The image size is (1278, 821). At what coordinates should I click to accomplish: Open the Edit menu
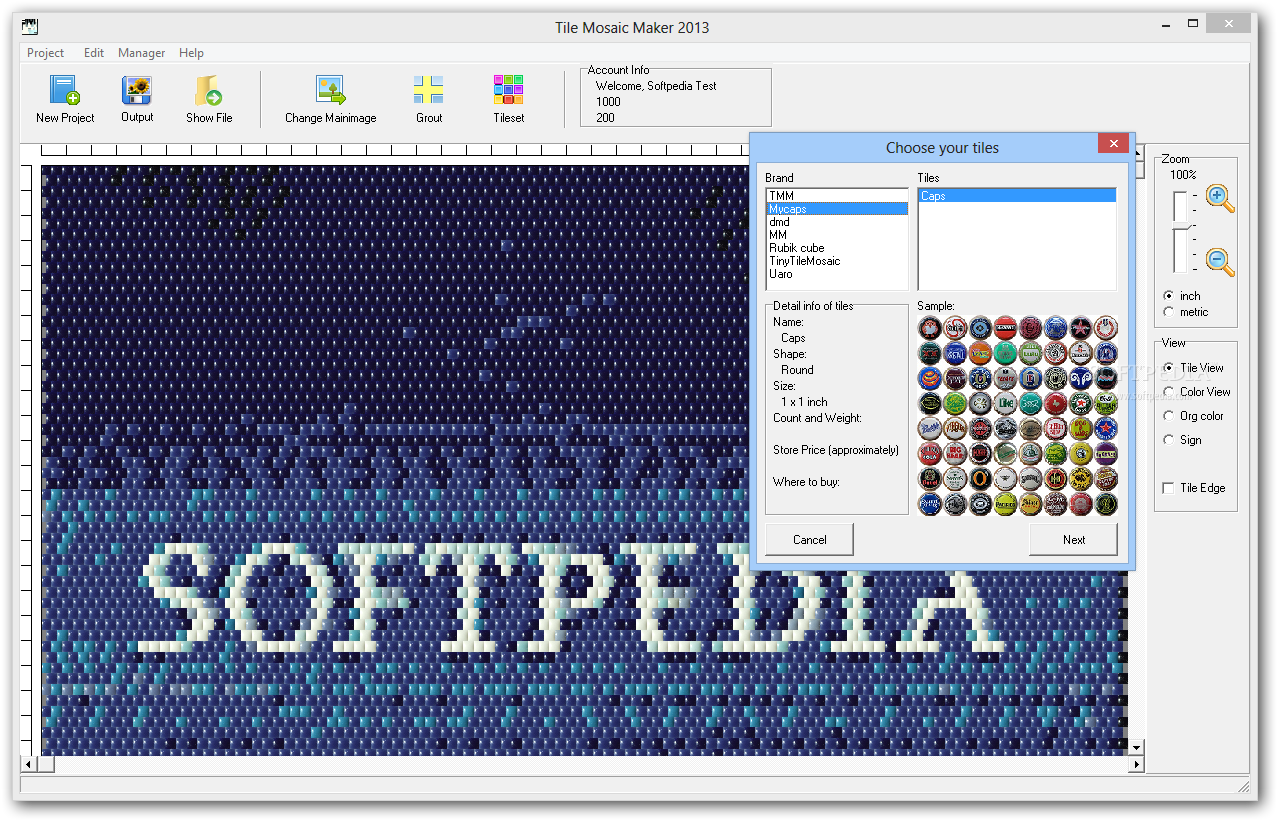94,53
